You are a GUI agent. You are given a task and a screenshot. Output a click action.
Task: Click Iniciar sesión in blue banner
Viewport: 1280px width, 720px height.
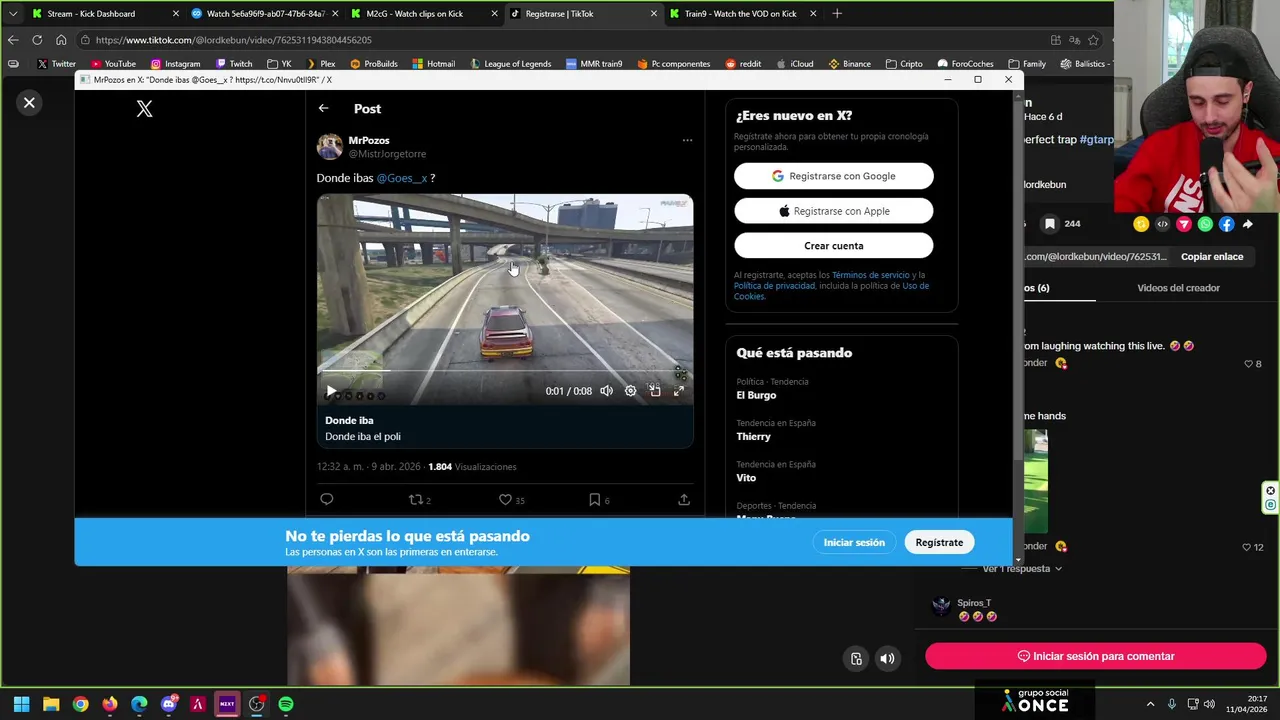coord(854,542)
